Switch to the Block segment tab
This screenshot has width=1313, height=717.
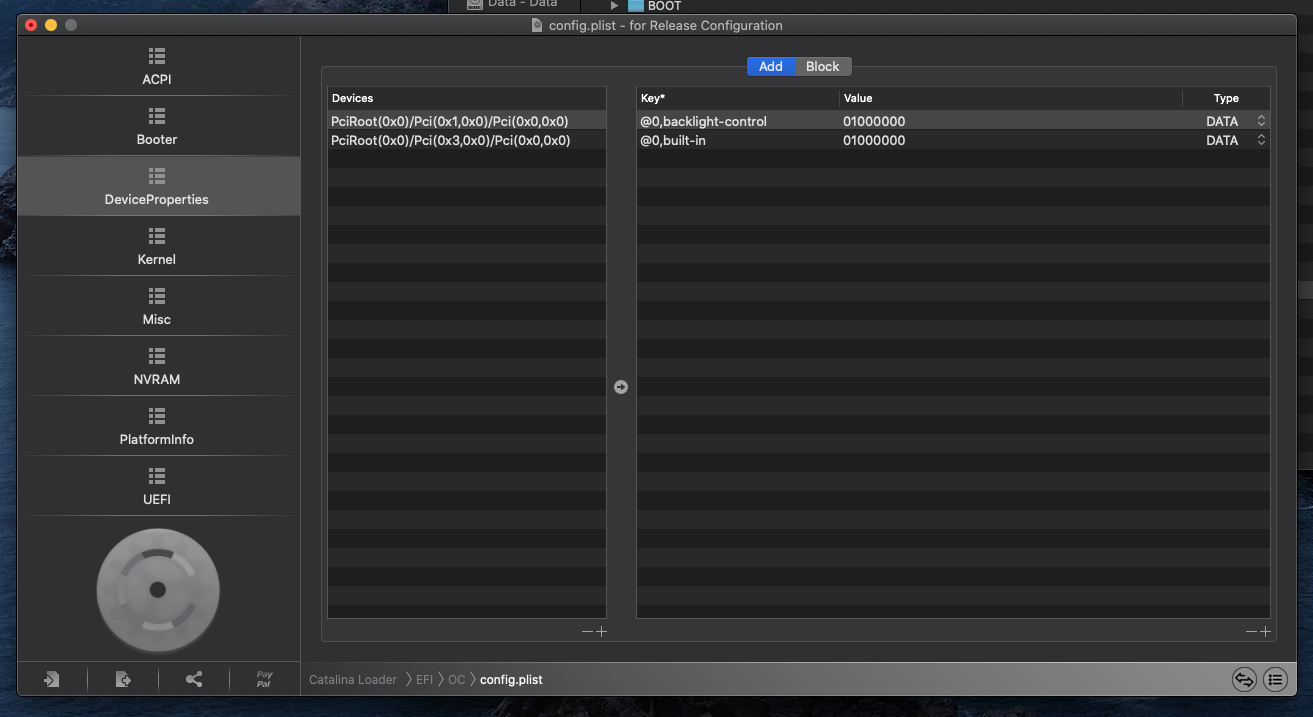point(823,66)
